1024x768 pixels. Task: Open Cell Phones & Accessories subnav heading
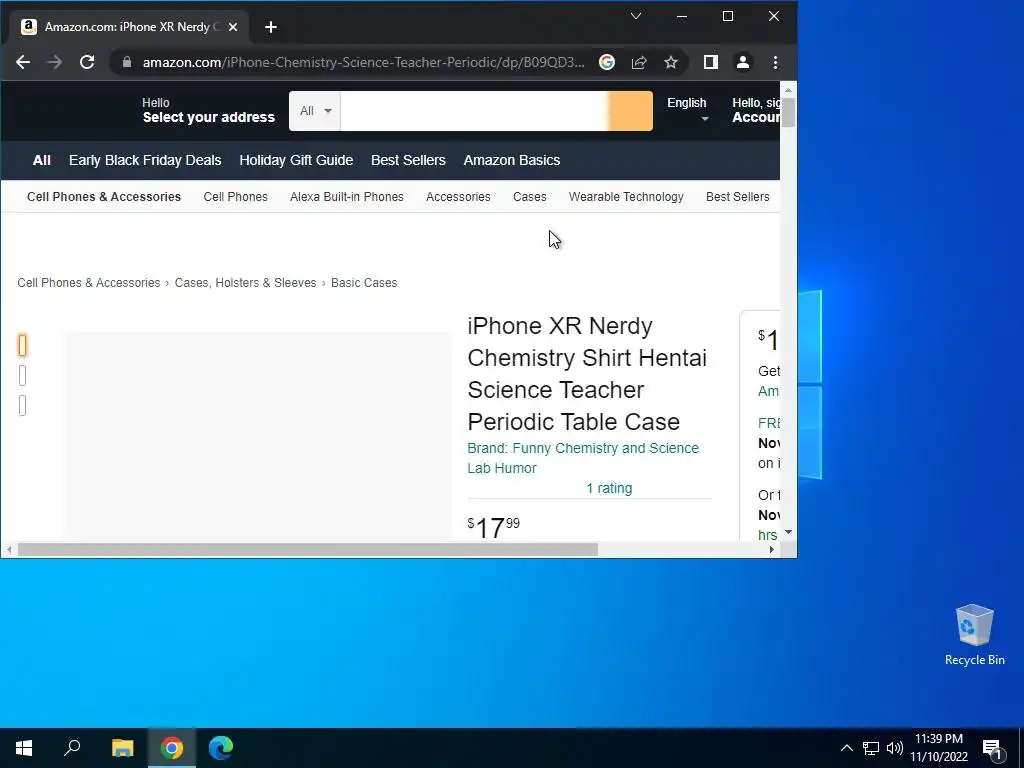[104, 197]
